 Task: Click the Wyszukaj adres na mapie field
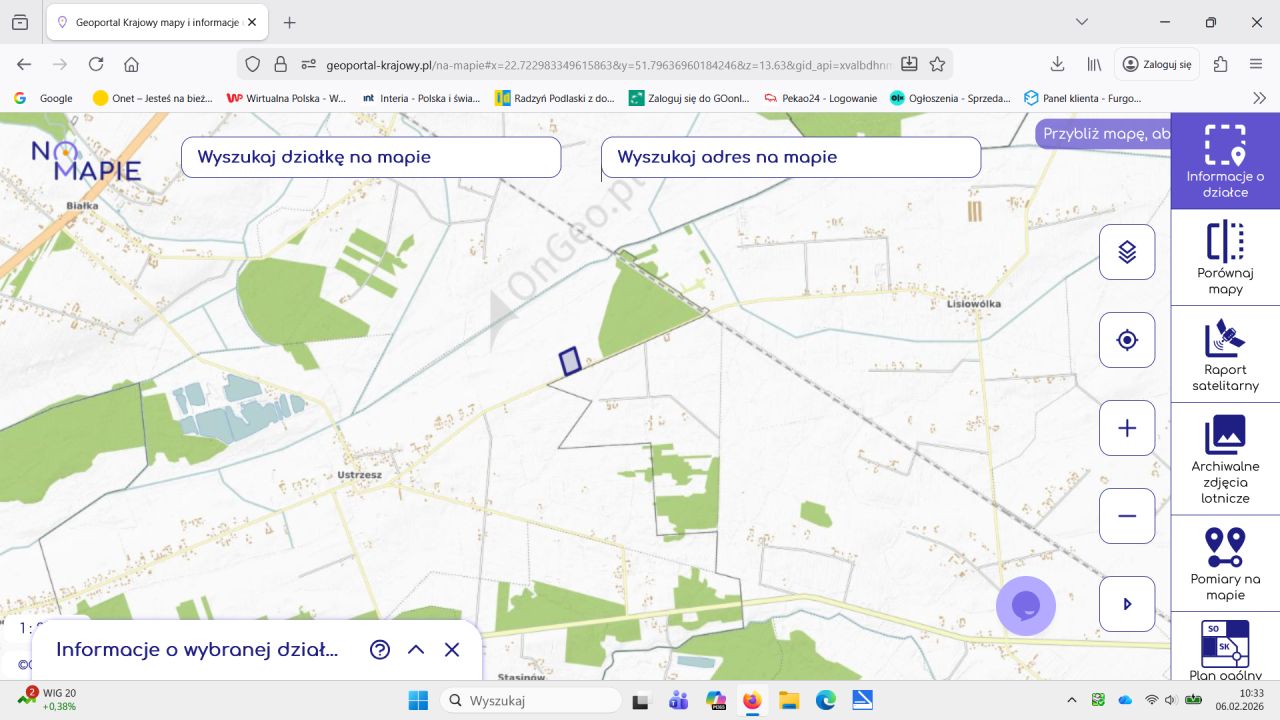tap(790, 157)
